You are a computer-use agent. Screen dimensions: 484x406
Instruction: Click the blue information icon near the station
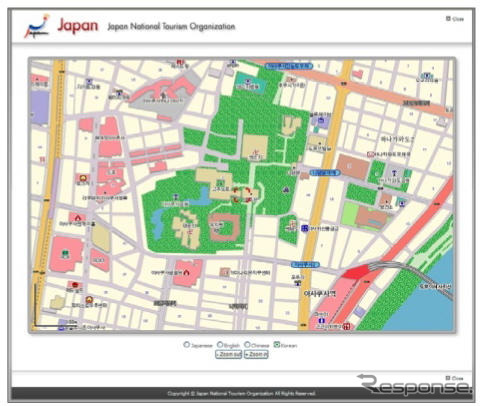[321, 320]
